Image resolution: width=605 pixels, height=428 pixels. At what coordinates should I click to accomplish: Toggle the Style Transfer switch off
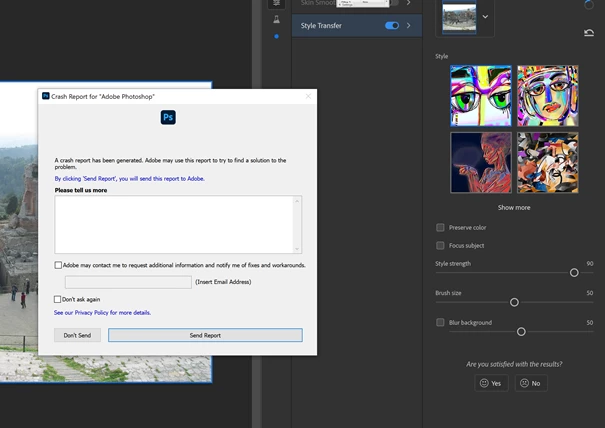(392, 25)
